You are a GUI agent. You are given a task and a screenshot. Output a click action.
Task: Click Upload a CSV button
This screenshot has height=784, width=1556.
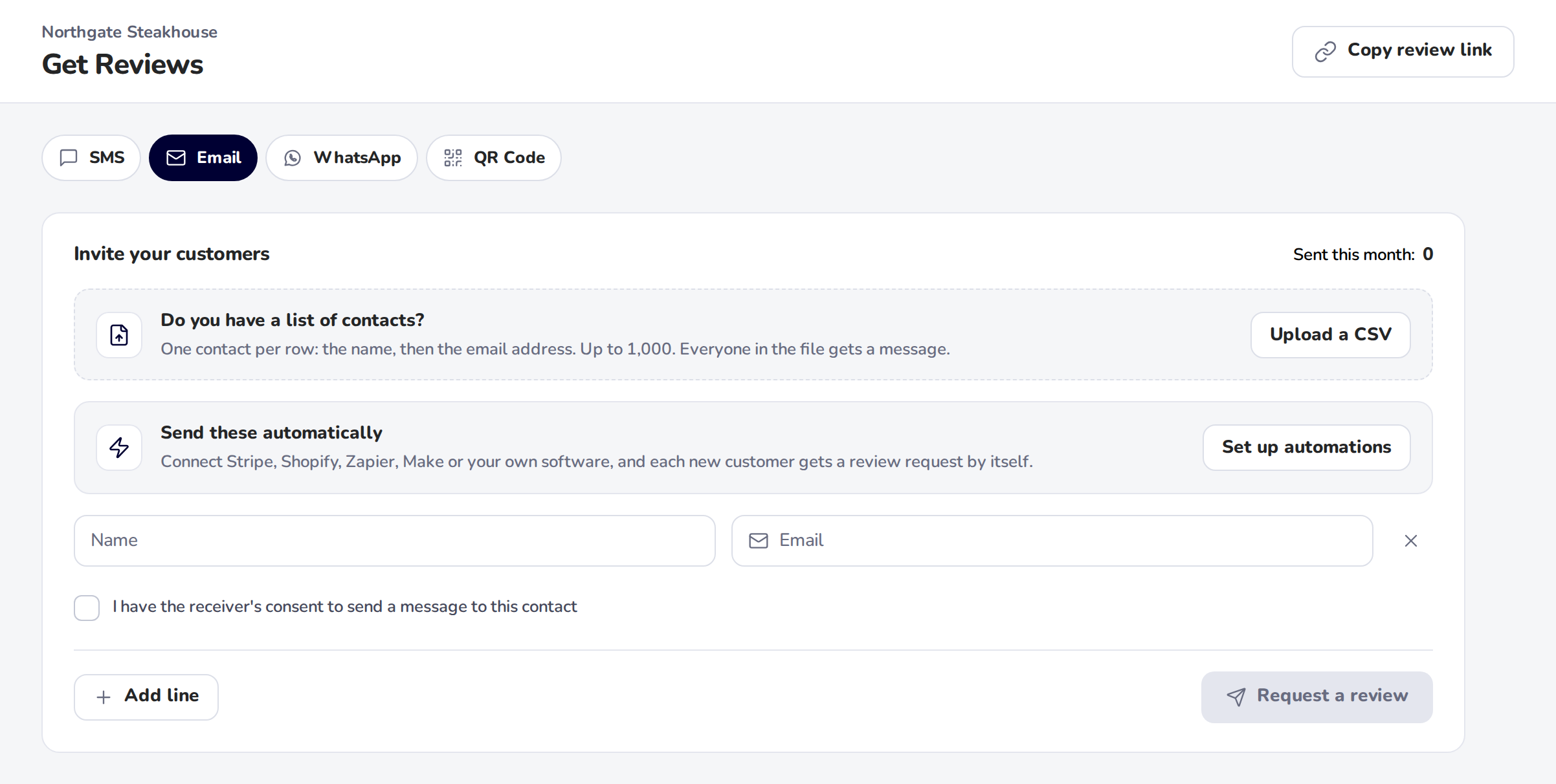tap(1331, 335)
